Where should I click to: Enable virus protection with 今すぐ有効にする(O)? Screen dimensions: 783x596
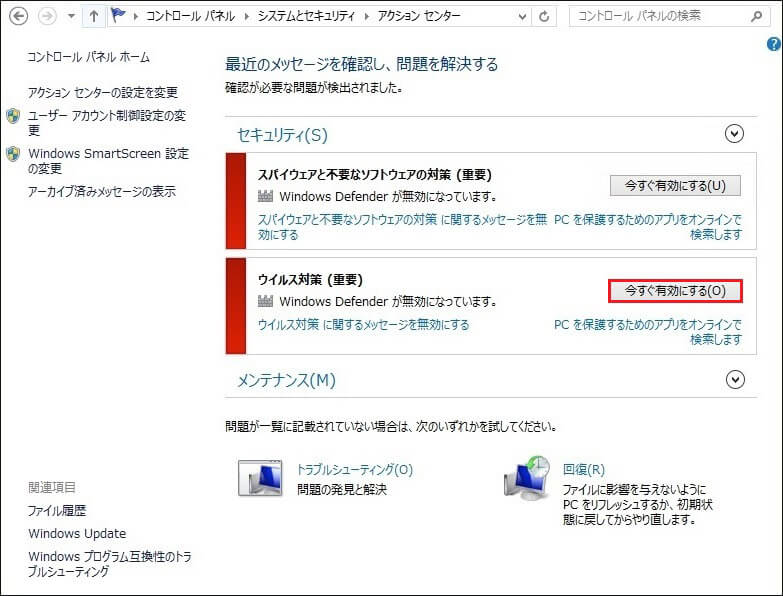[x=675, y=290]
